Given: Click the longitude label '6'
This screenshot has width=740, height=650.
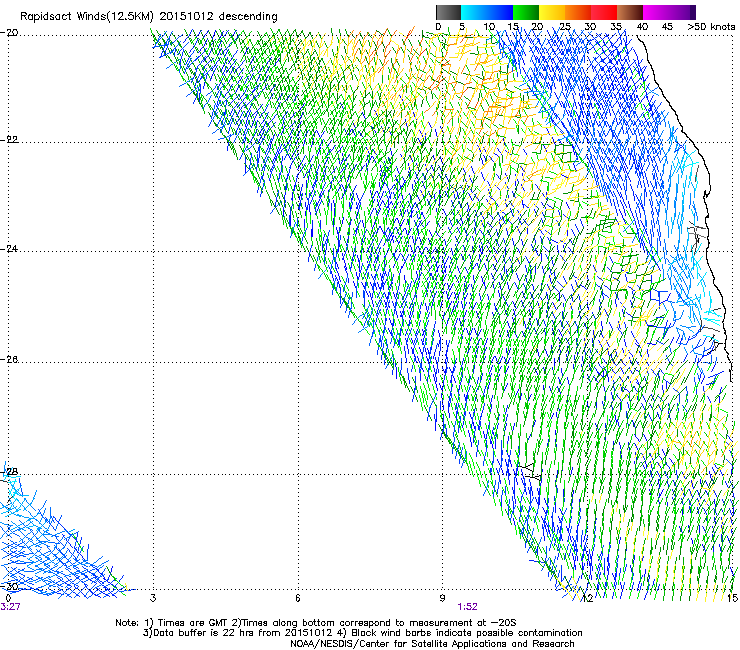Looking at the screenshot, I should (x=298, y=598).
